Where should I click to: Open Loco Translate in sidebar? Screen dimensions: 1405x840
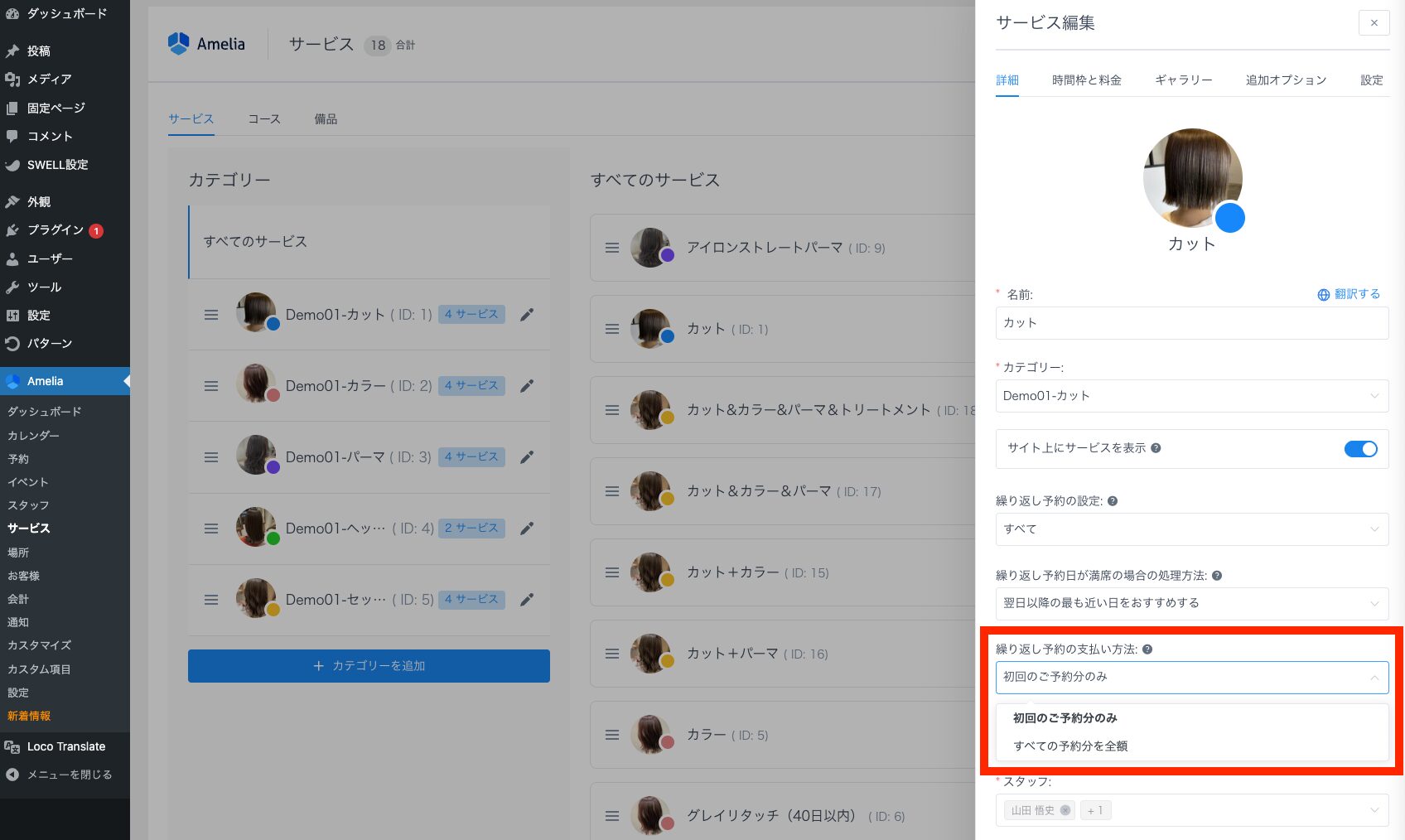[65, 746]
